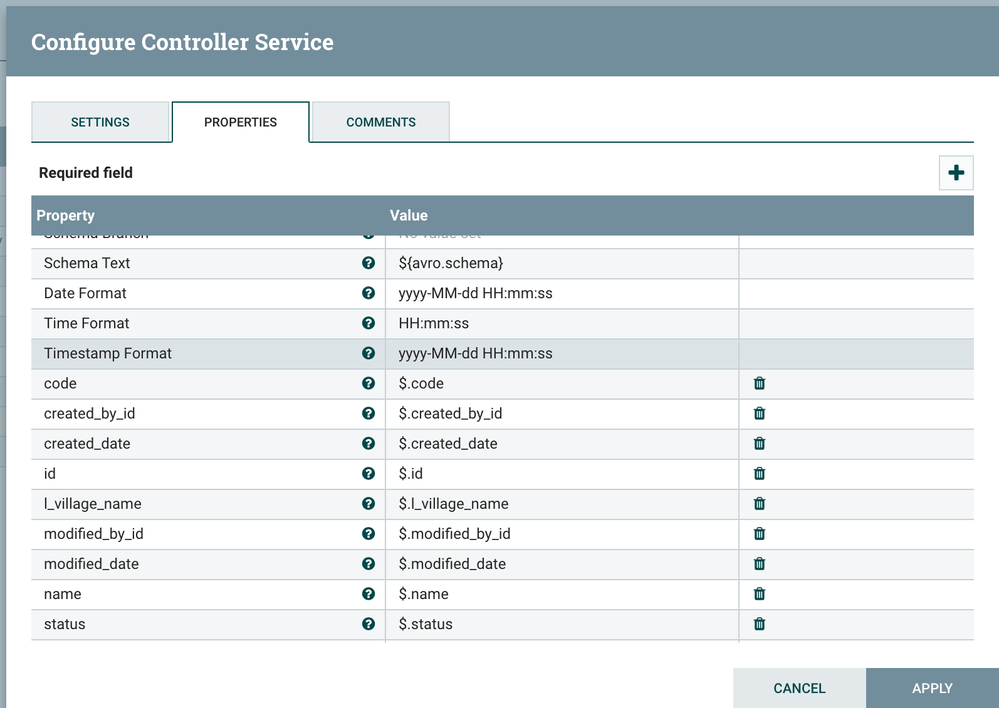Screen dimensions: 999x708
Task: Select the created_by_id property name
Action: pos(89,414)
